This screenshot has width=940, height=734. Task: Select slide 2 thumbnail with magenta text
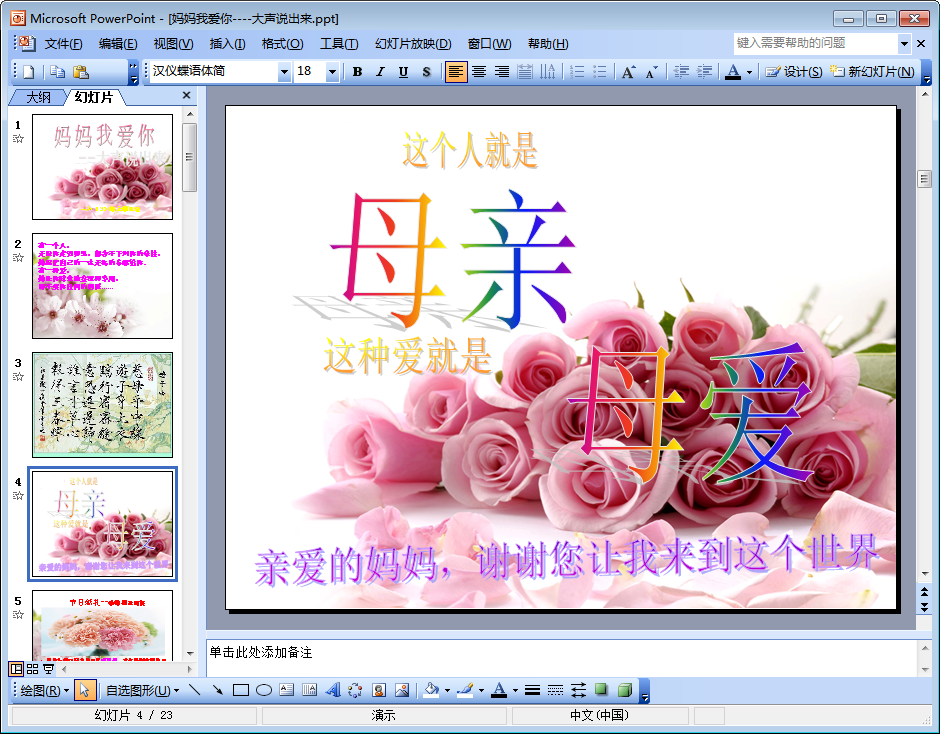point(103,286)
